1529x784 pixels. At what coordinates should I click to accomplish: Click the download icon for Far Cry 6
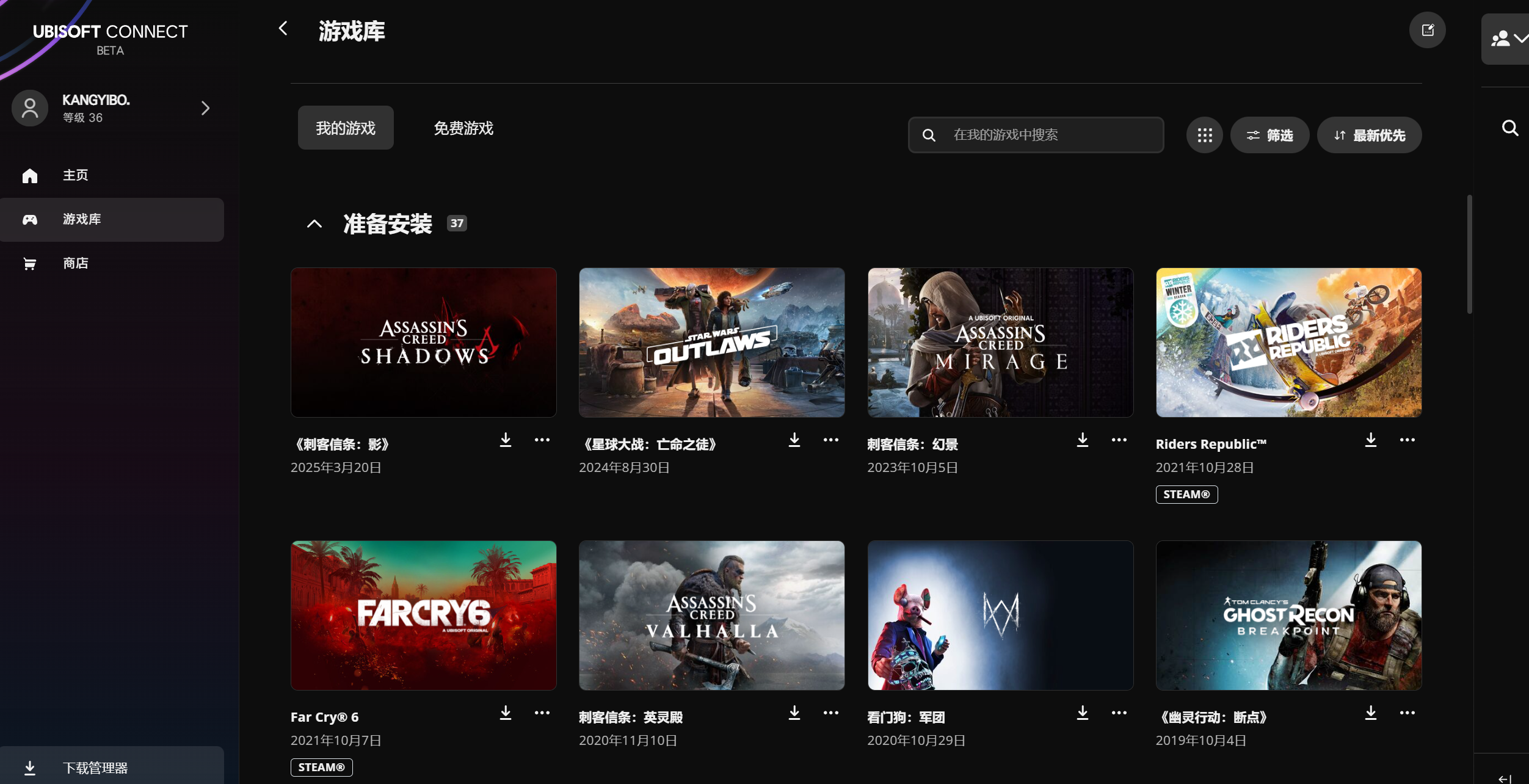coord(506,713)
